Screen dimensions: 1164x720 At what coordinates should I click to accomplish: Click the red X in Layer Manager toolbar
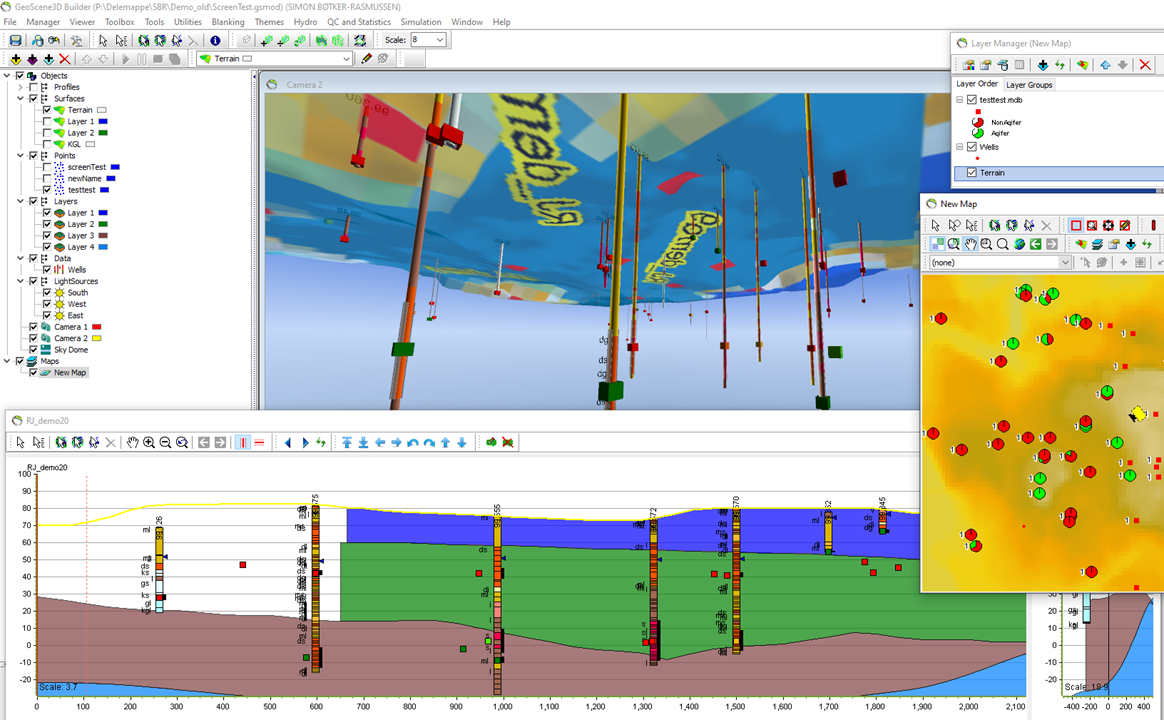point(1145,65)
